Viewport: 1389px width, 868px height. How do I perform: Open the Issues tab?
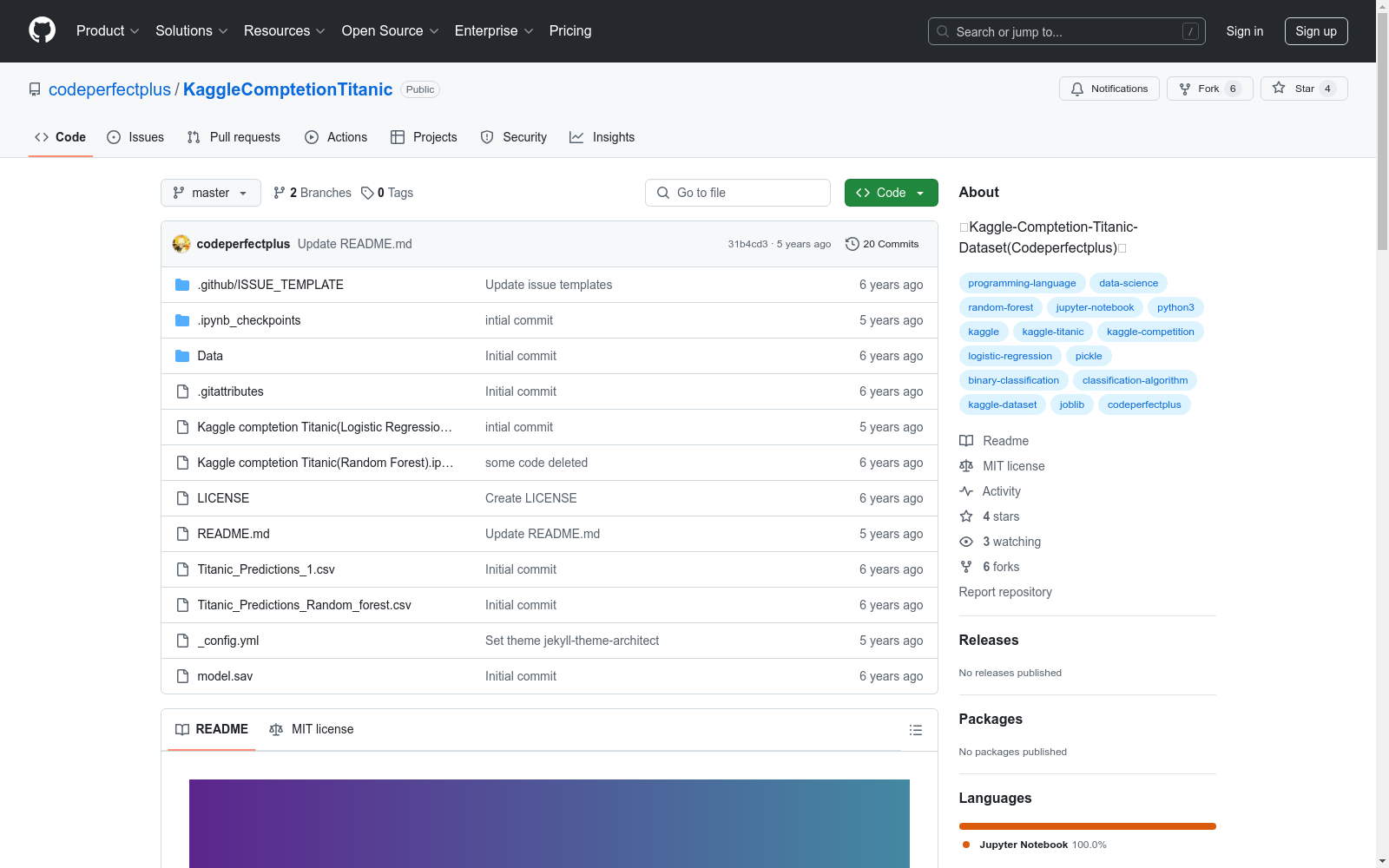[135, 137]
